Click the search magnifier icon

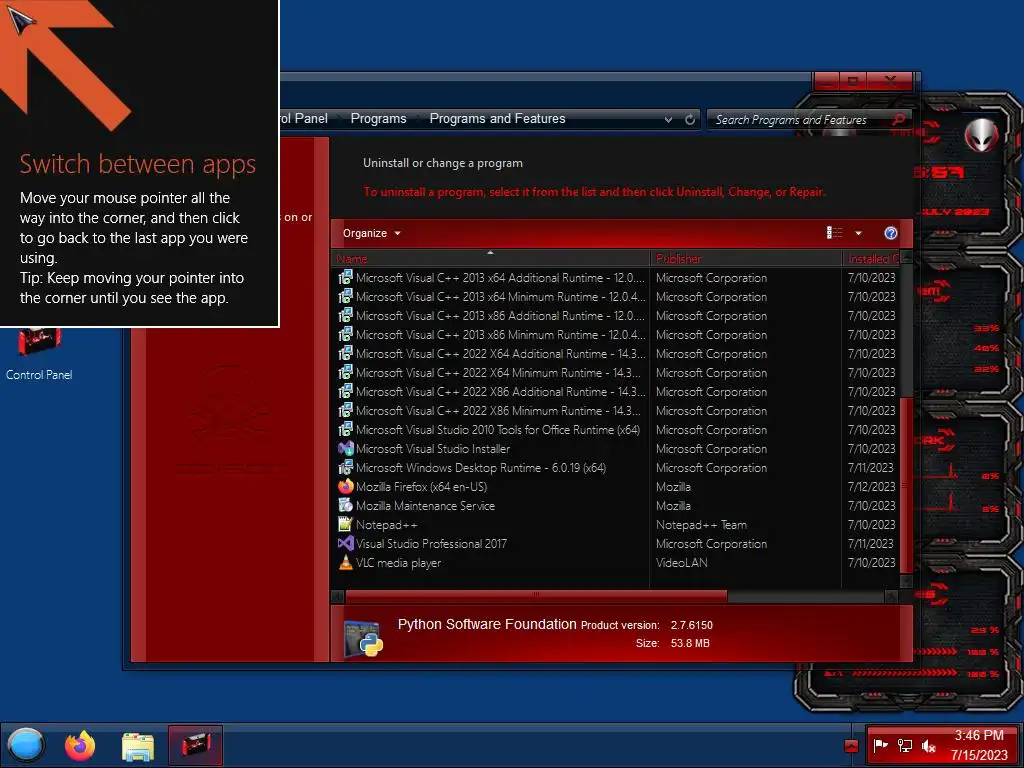pyautogui.click(x=899, y=119)
